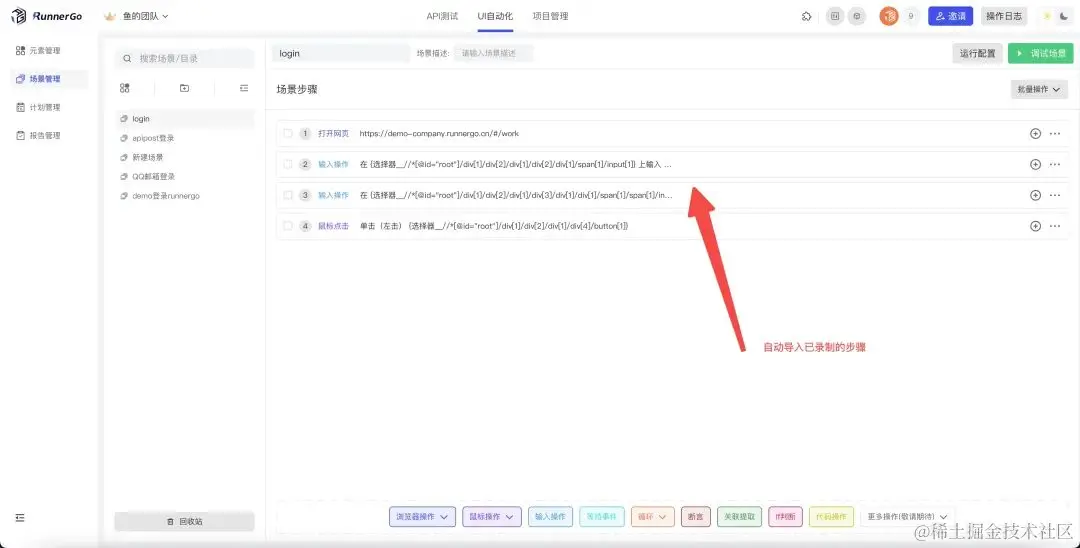Click the 运行配置 button
This screenshot has width=1080, height=548.
tap(977, 54)
